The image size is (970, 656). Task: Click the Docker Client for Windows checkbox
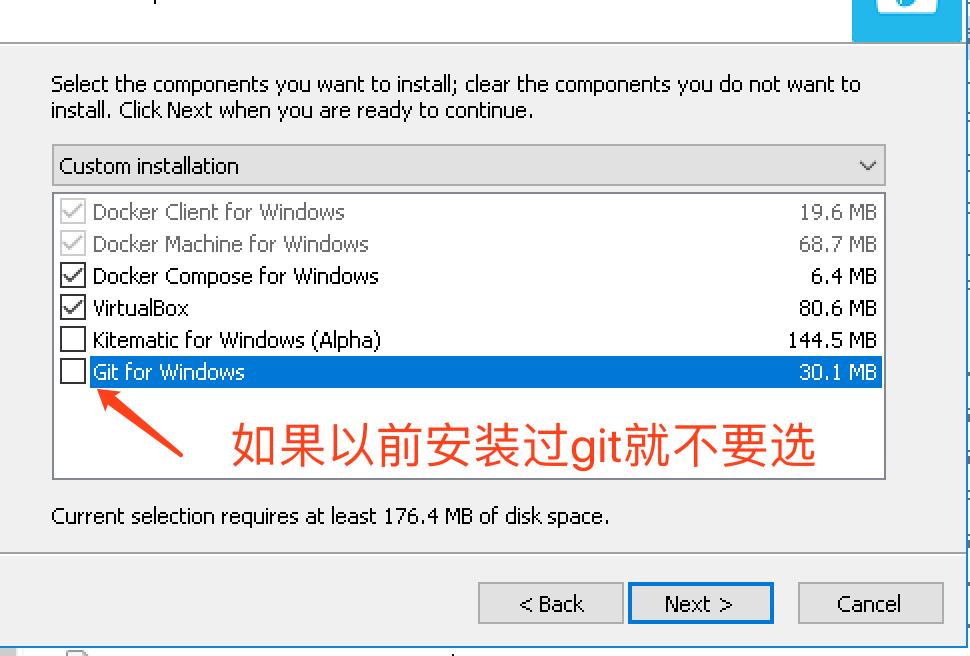pos(71,212)
